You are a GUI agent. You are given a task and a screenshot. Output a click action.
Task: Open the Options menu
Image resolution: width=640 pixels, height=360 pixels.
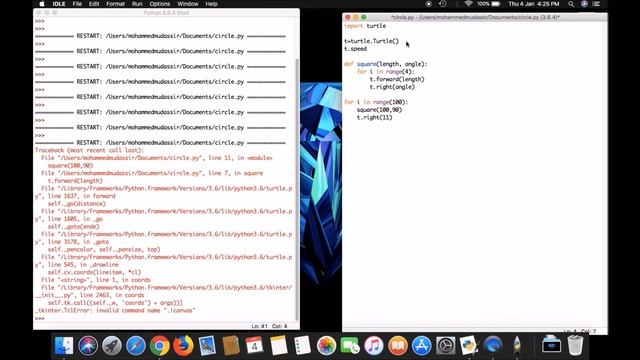[x=159, y=4]
